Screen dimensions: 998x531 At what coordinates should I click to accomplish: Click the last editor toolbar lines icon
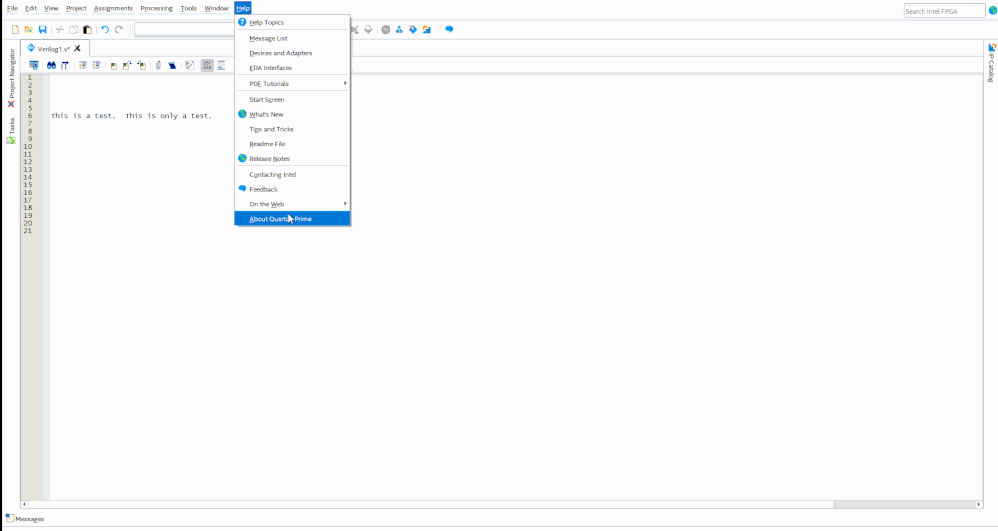pos(221,65)
